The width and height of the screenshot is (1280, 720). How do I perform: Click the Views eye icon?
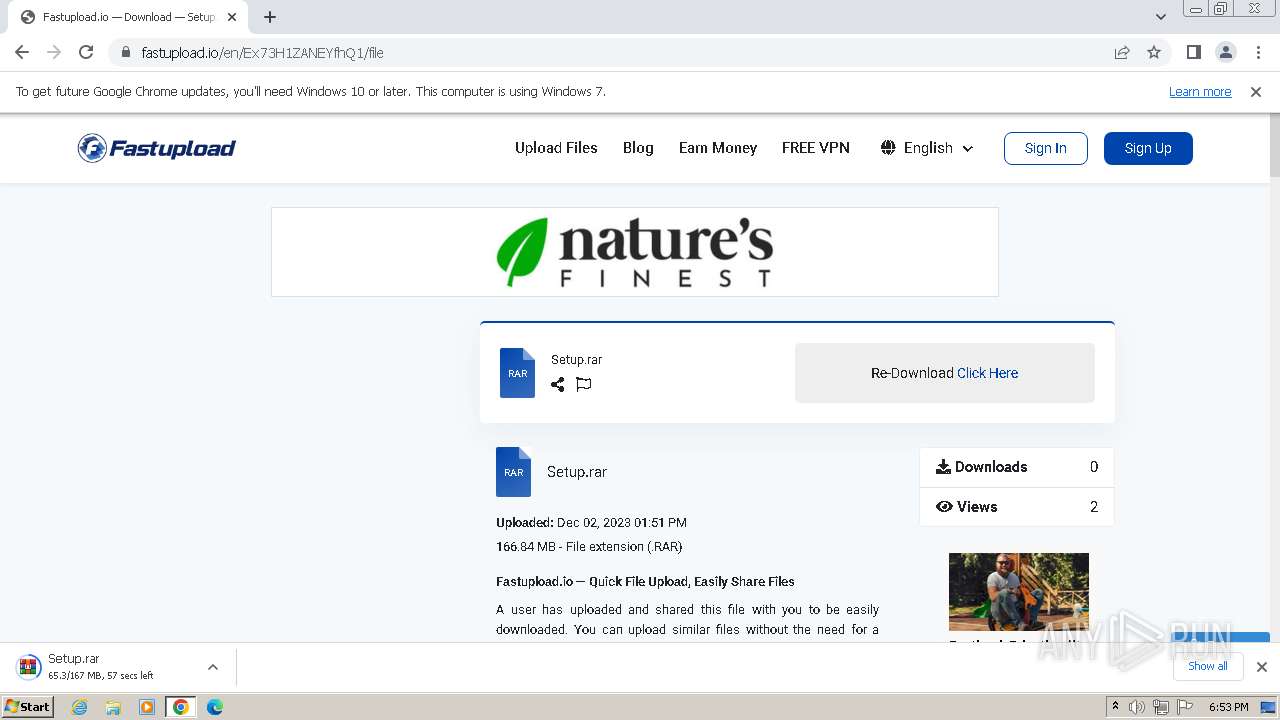tap(944, 507)
